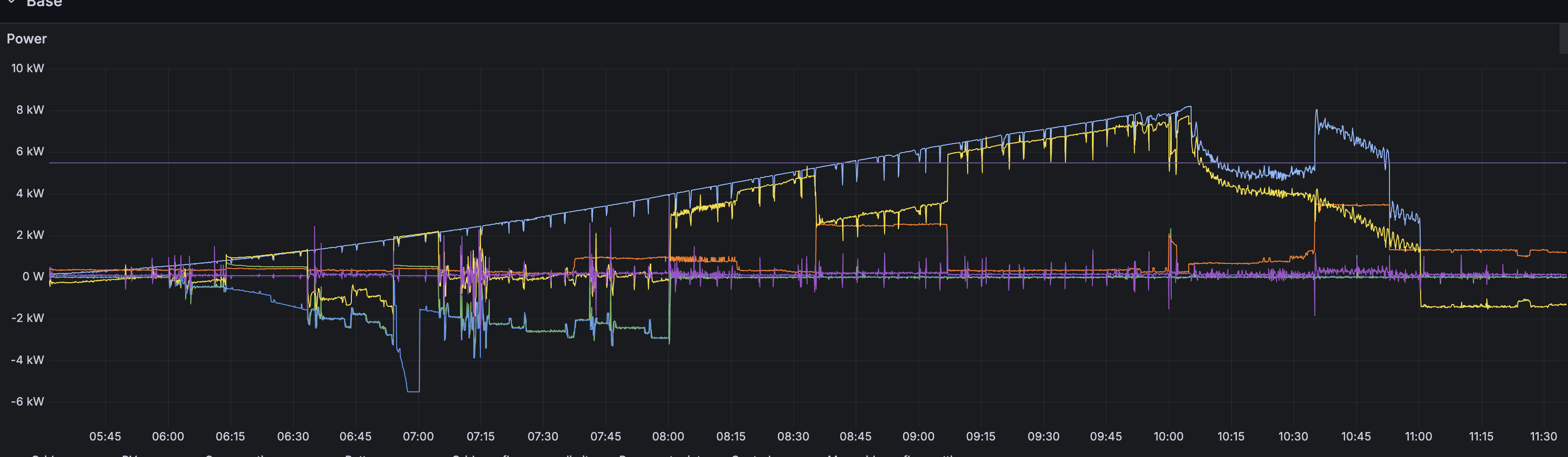Click the 07:15 time label
The image size is (1568, 457).
point(480,436)
